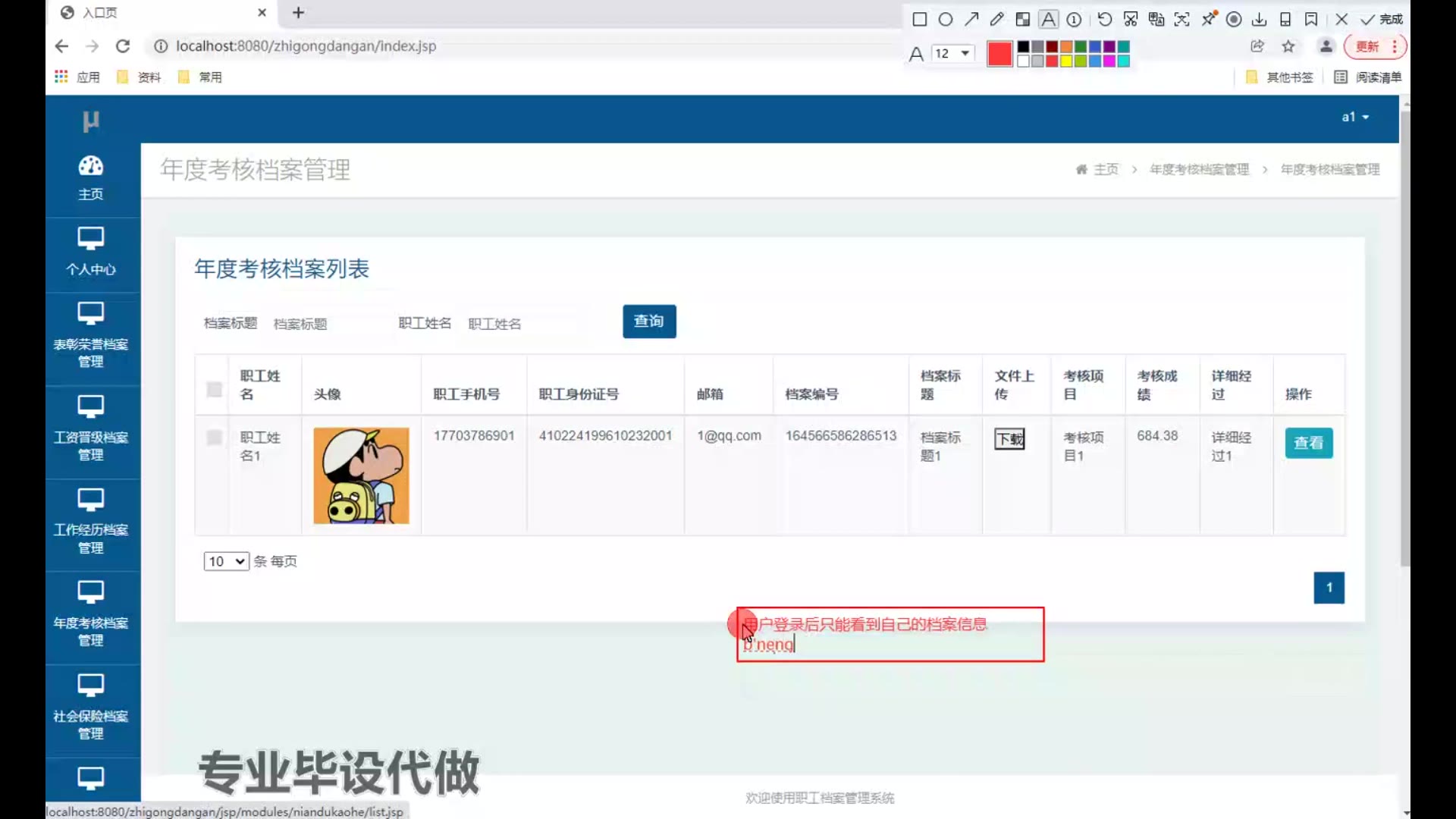Select the arrow drawing tool
Image resolution: width=1456 pixels, height=819 pixels.
tap(971, 19)
